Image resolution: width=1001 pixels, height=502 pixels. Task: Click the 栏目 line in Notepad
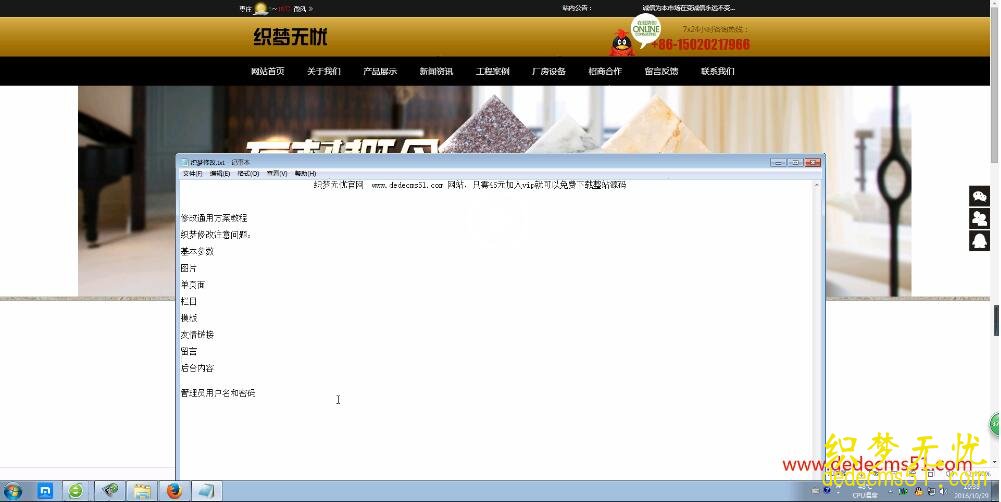pyautogui.click(x=189, y=301)
